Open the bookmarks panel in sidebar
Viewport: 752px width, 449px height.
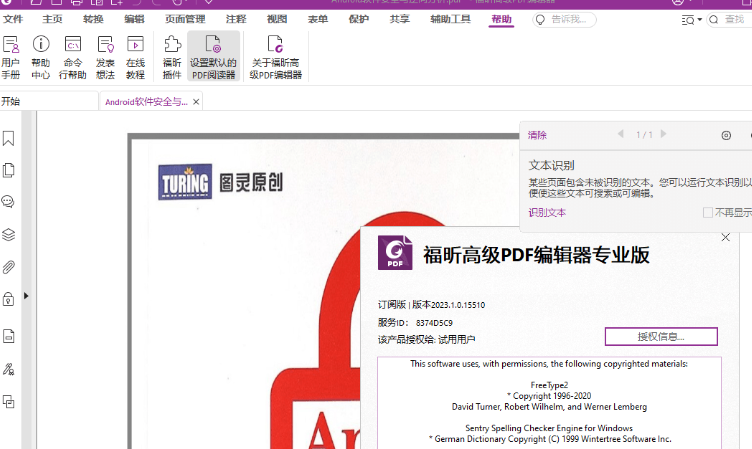(x=9, y=138)
